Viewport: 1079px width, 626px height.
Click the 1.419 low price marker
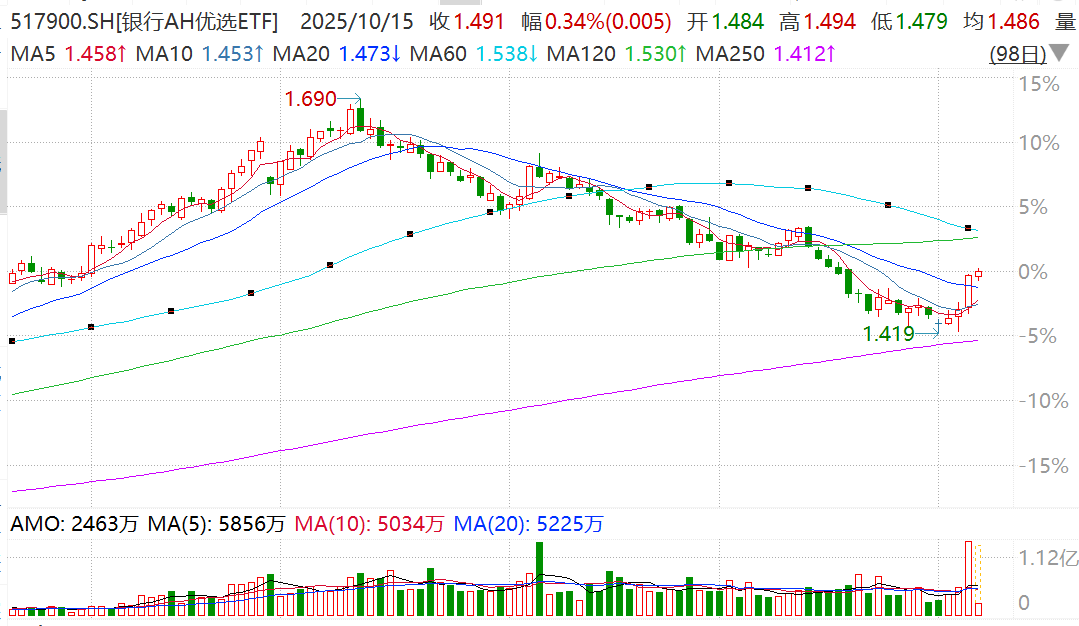pyautogui.click(x=889, y=334)
